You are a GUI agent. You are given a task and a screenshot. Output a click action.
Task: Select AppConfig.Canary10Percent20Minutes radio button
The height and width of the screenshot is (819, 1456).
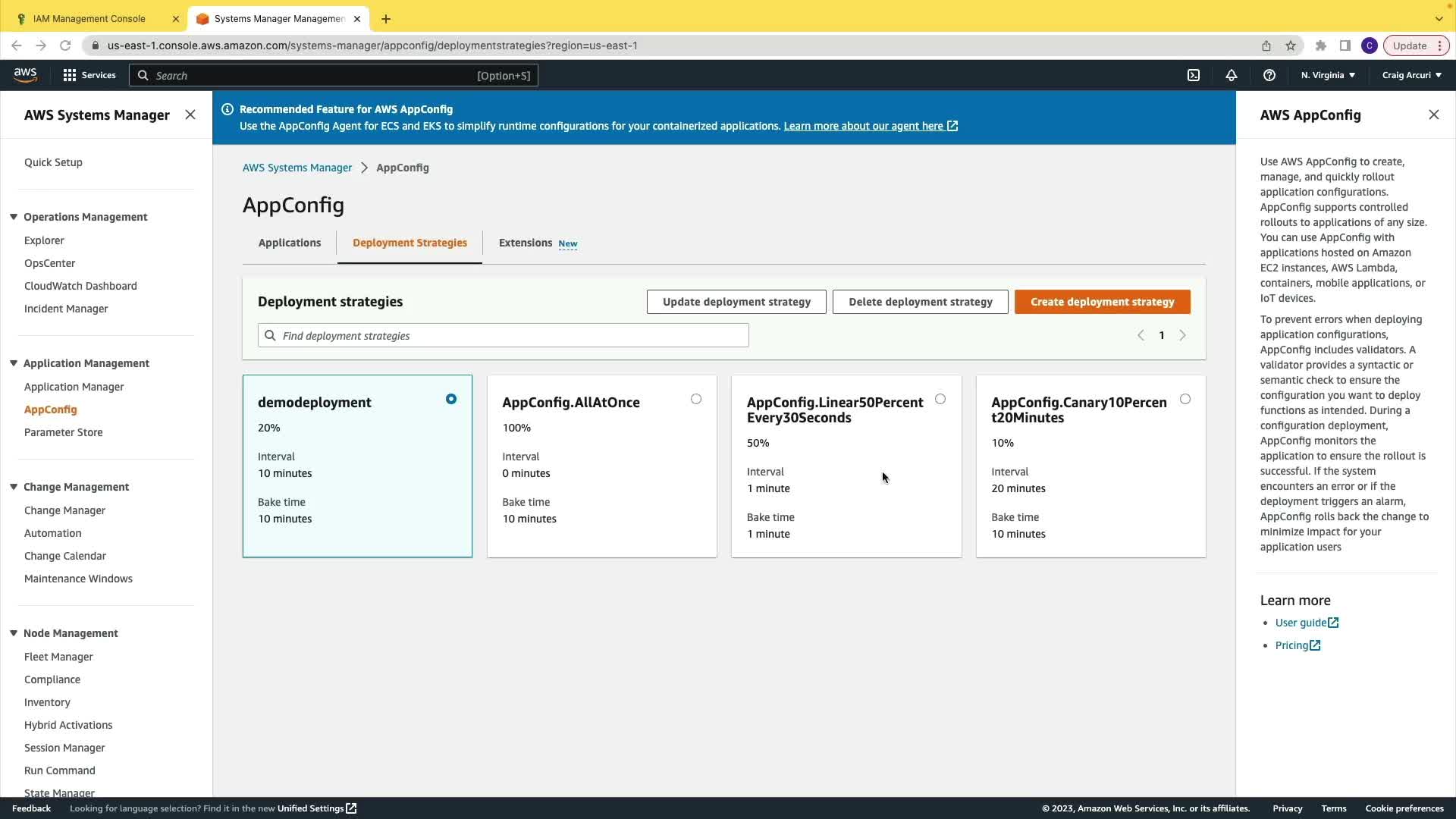click(1185, 399)
